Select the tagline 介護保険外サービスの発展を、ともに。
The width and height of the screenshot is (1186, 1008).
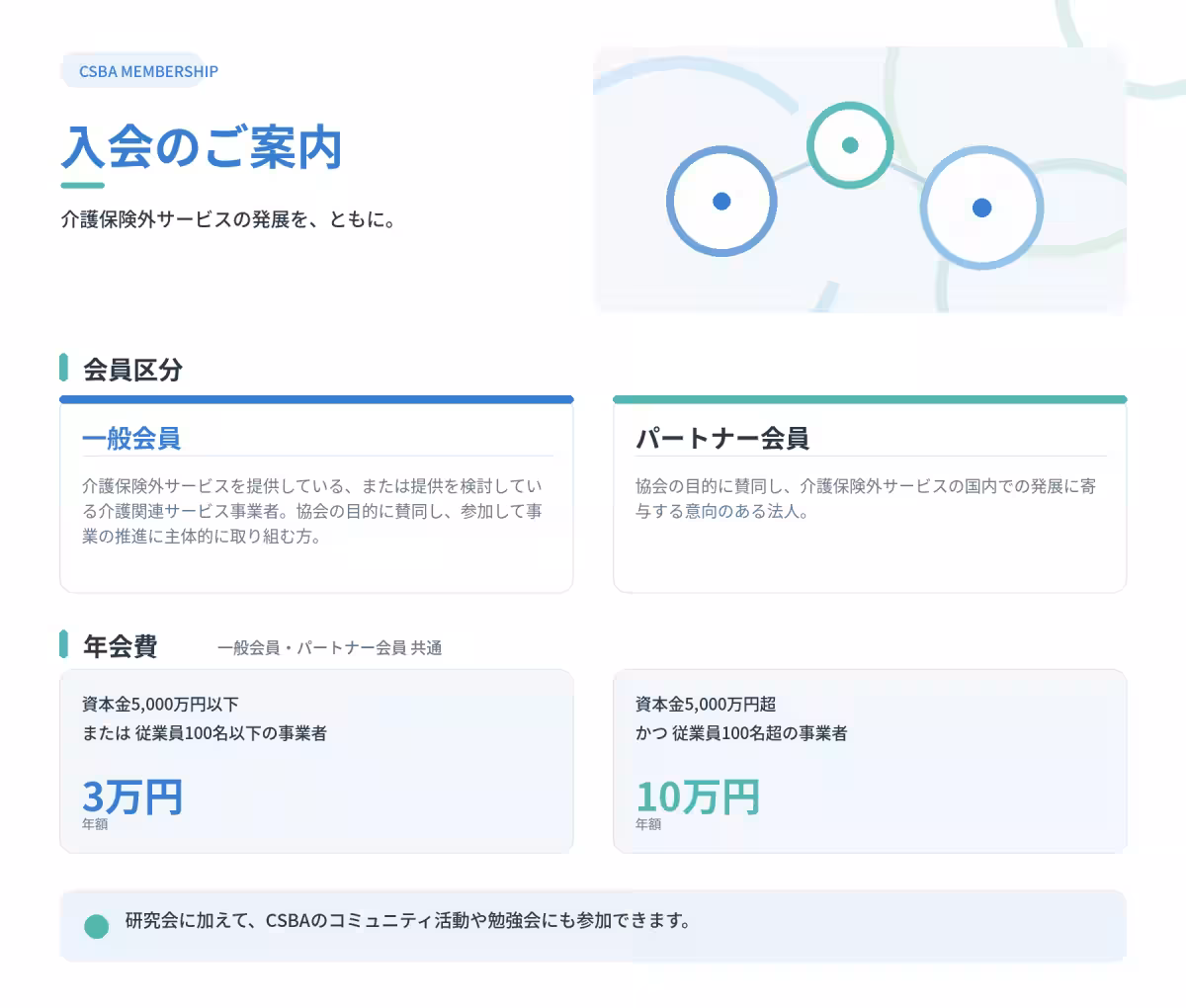pos(229,219)
